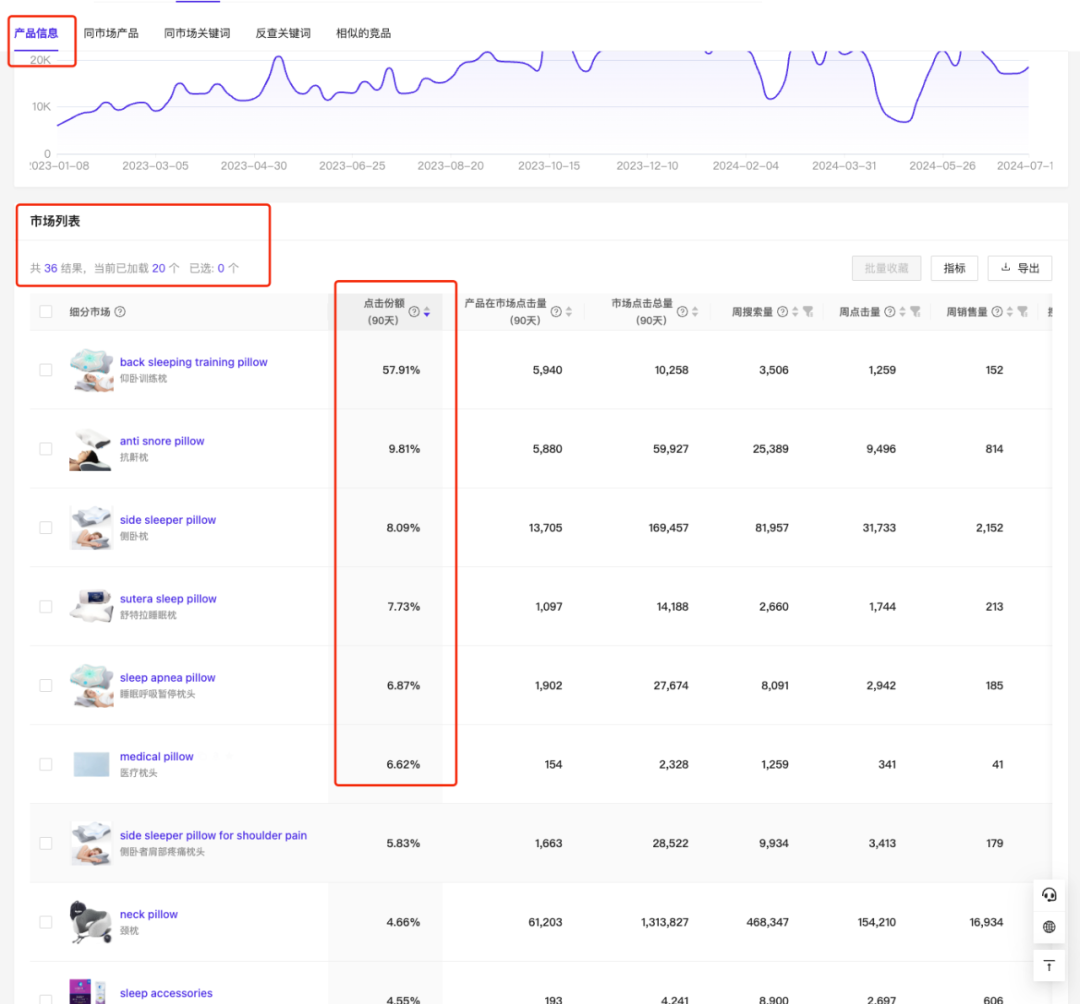The width and height of the screenshot is (1080, 1004).
Task: Switch to 同市场关键词 tab
Action: [x=197, y=33]
